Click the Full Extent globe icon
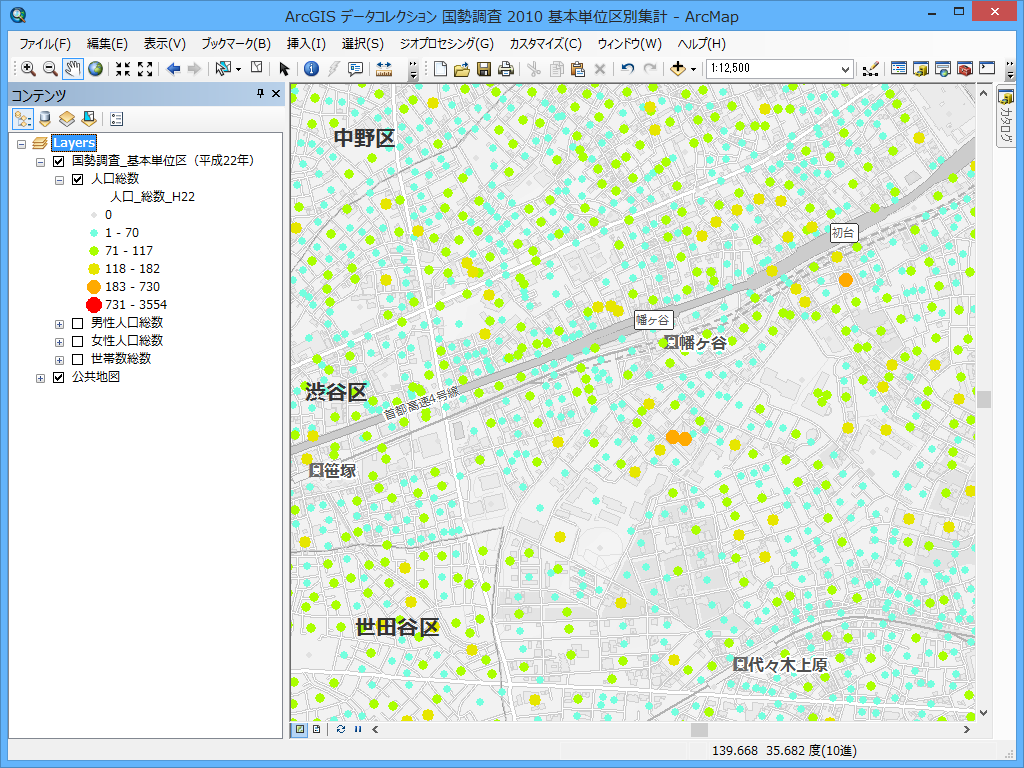 [95, 69]
